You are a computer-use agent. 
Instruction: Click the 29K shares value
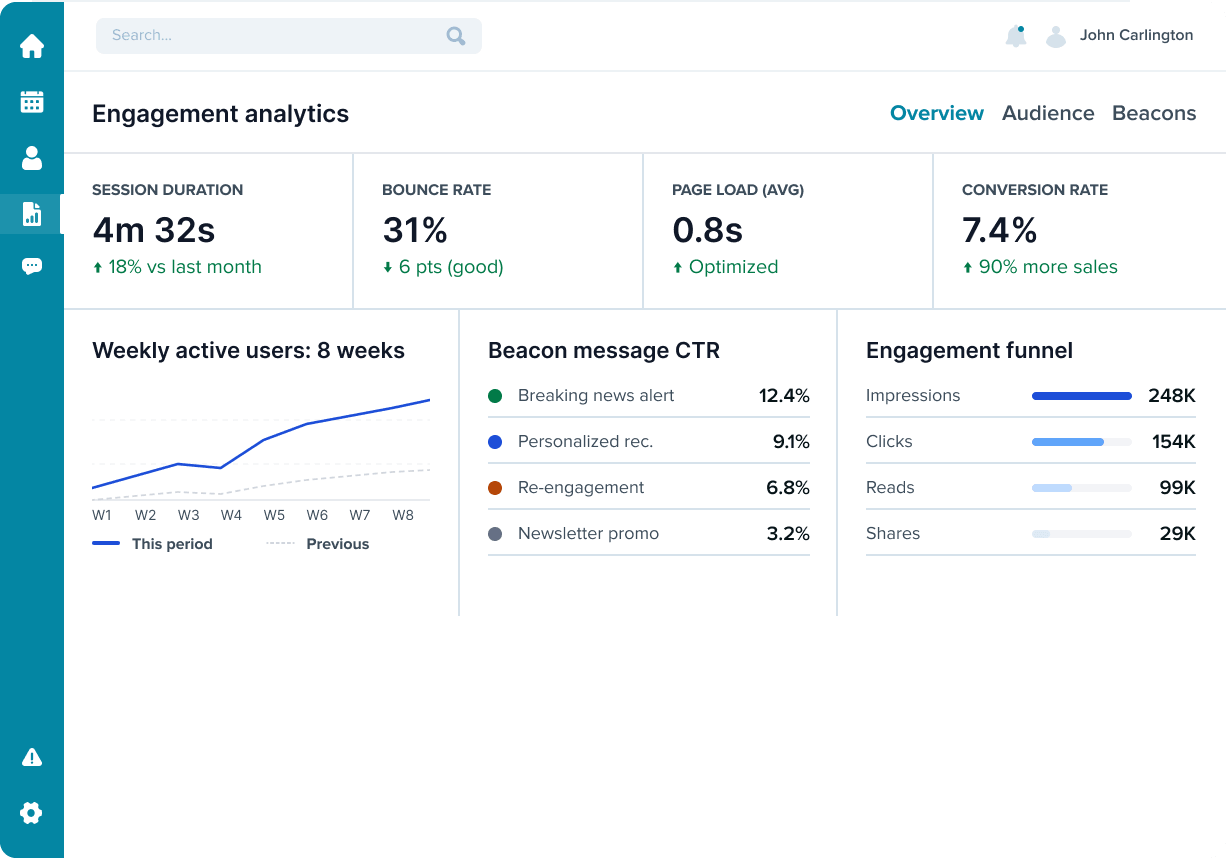pos(1178,534)
